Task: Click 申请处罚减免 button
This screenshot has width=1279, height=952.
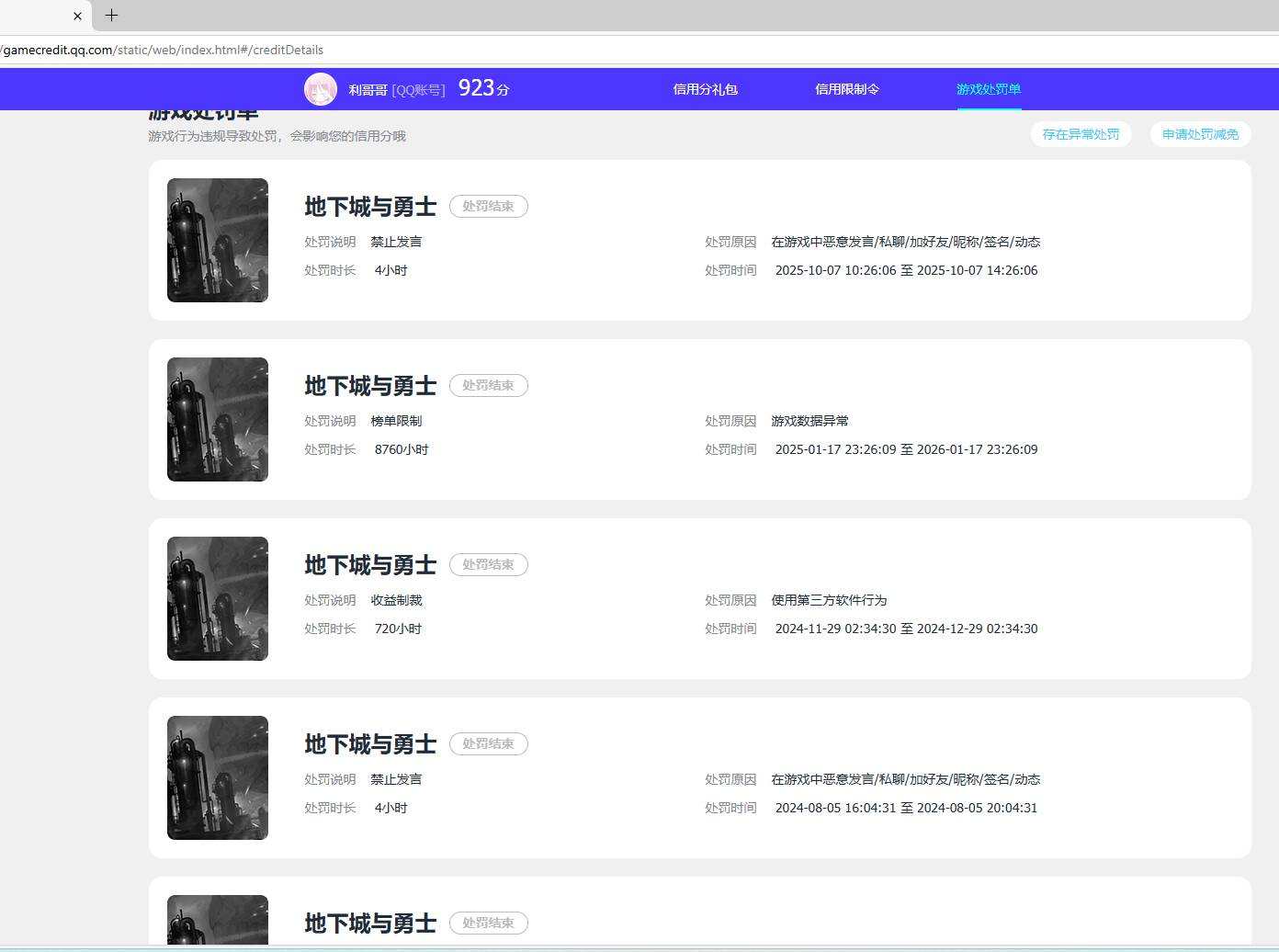Action: [x=1200, y=134]
